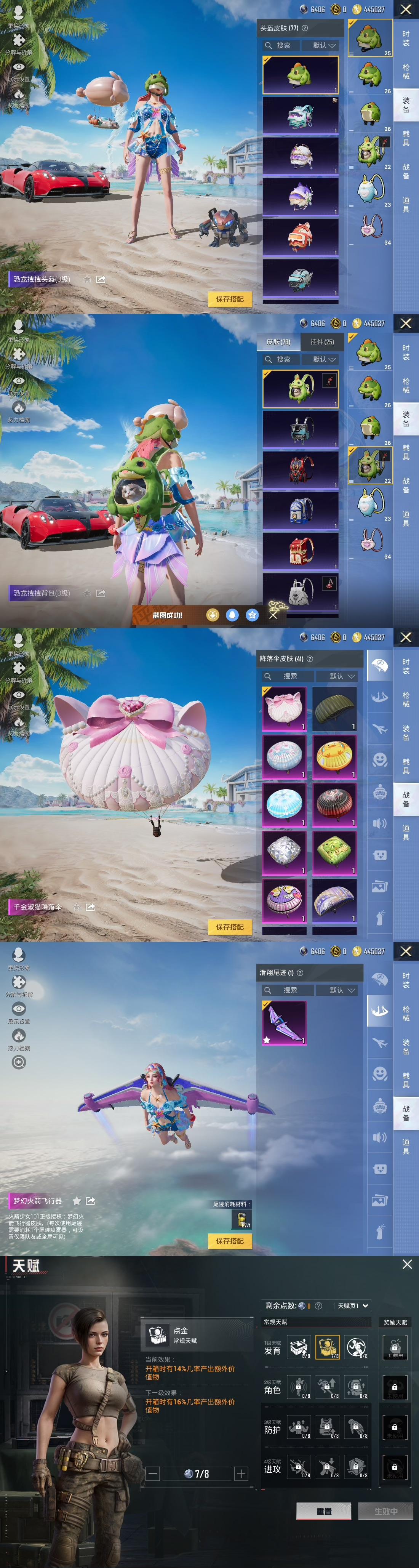Open emote face category in parachute skin screen
Screen dimensions: 419x1568
380,760
